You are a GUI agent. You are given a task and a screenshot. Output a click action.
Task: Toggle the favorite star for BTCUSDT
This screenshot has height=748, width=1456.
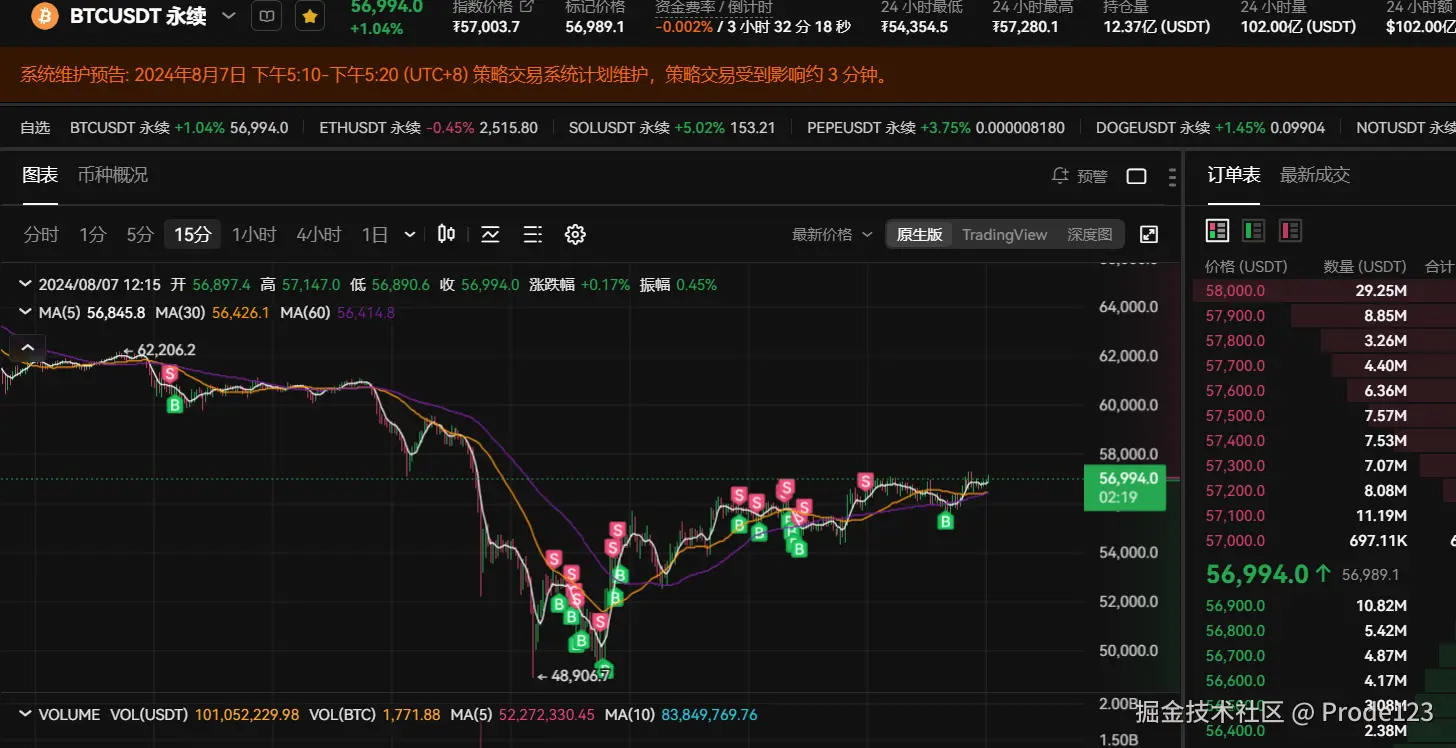pos(310,16)
